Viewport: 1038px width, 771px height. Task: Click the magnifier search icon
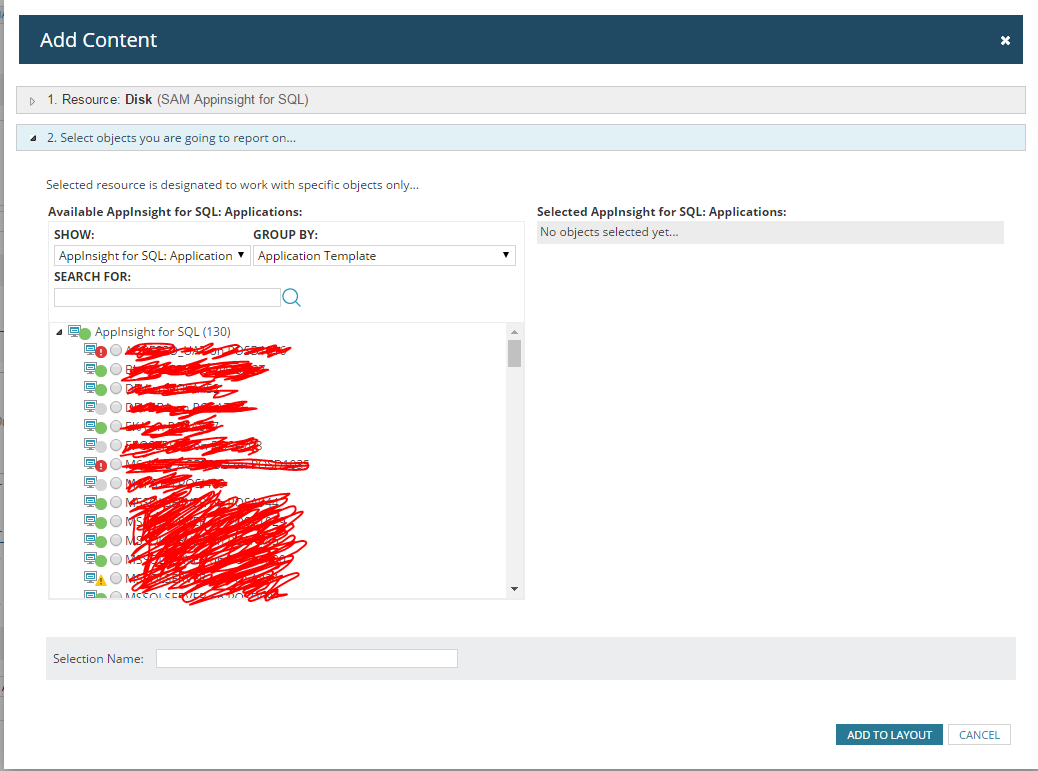(x=291, y=298)
